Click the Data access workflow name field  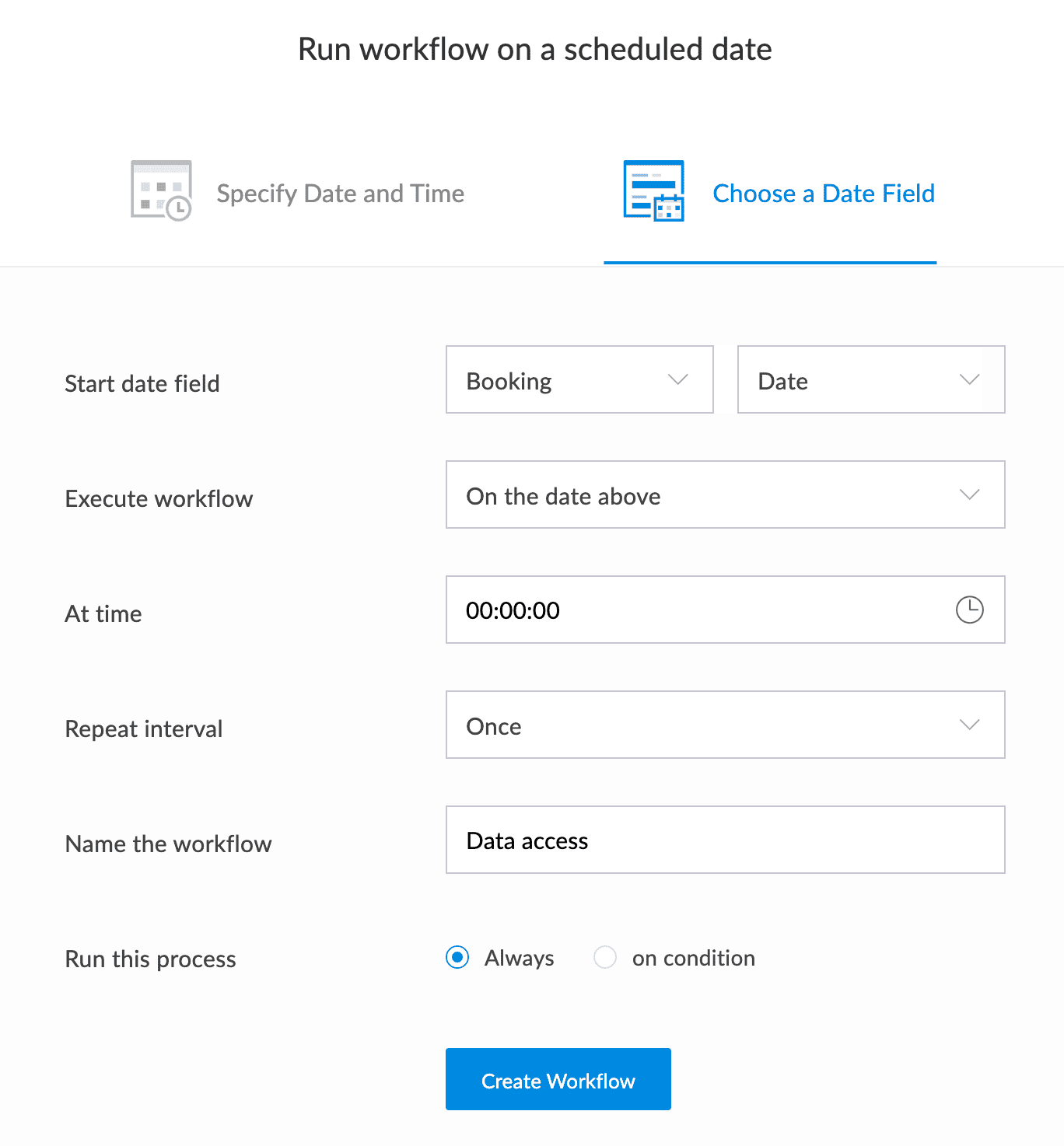[x=725, y=840]
